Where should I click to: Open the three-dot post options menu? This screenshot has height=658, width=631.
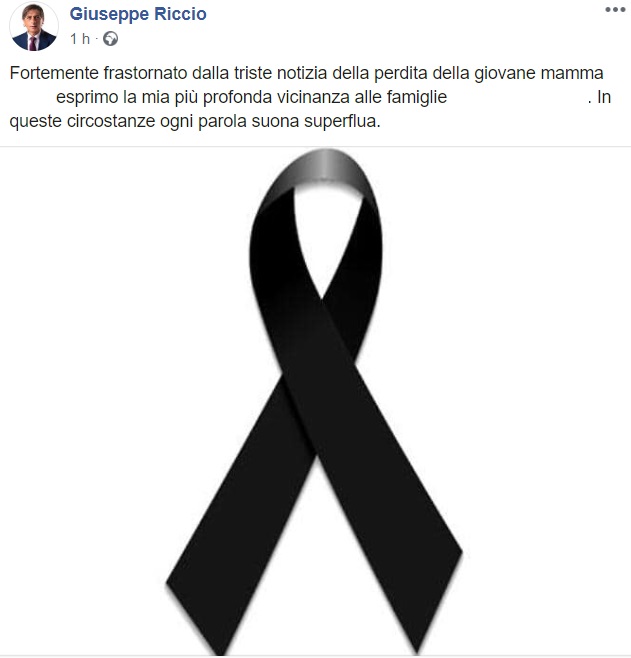click(x=615, y=10)
